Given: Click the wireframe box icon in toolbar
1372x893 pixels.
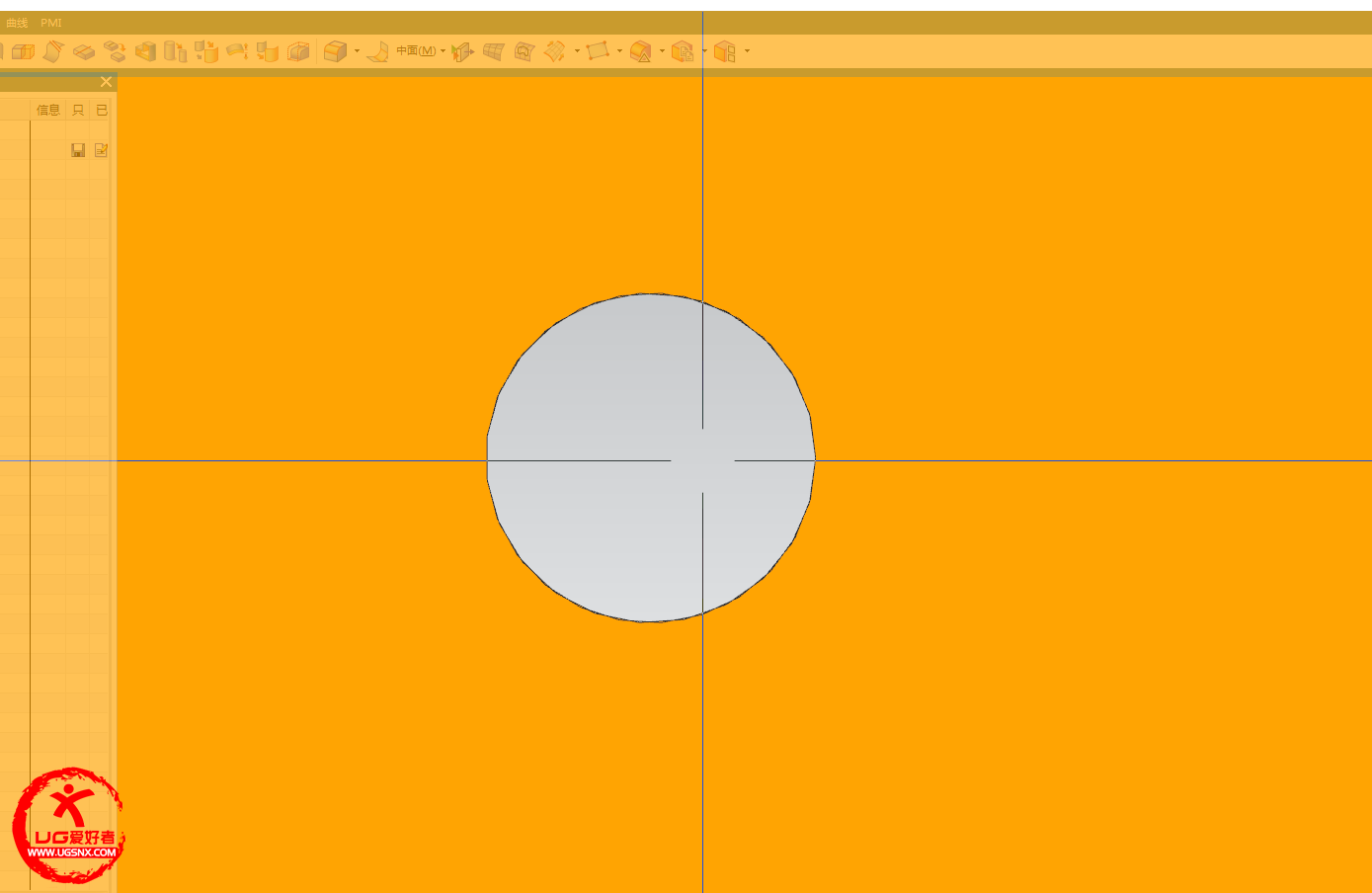Looking at the screenshot, I should pos(23,51).
